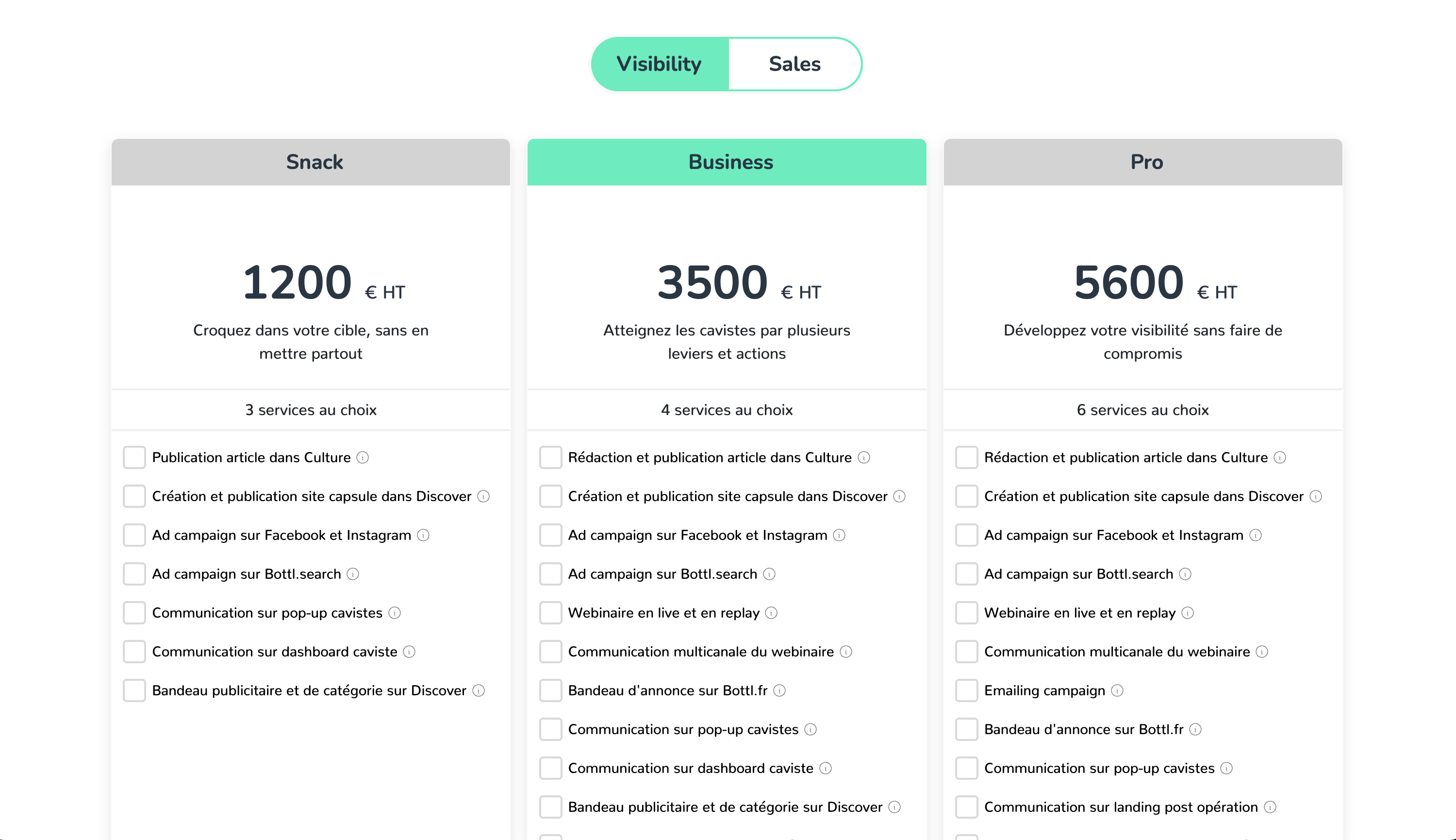Tick Snack Communication sur pop-up cavistes checkbox
The image size is (1456, 840).
click(x=134, y=613)
